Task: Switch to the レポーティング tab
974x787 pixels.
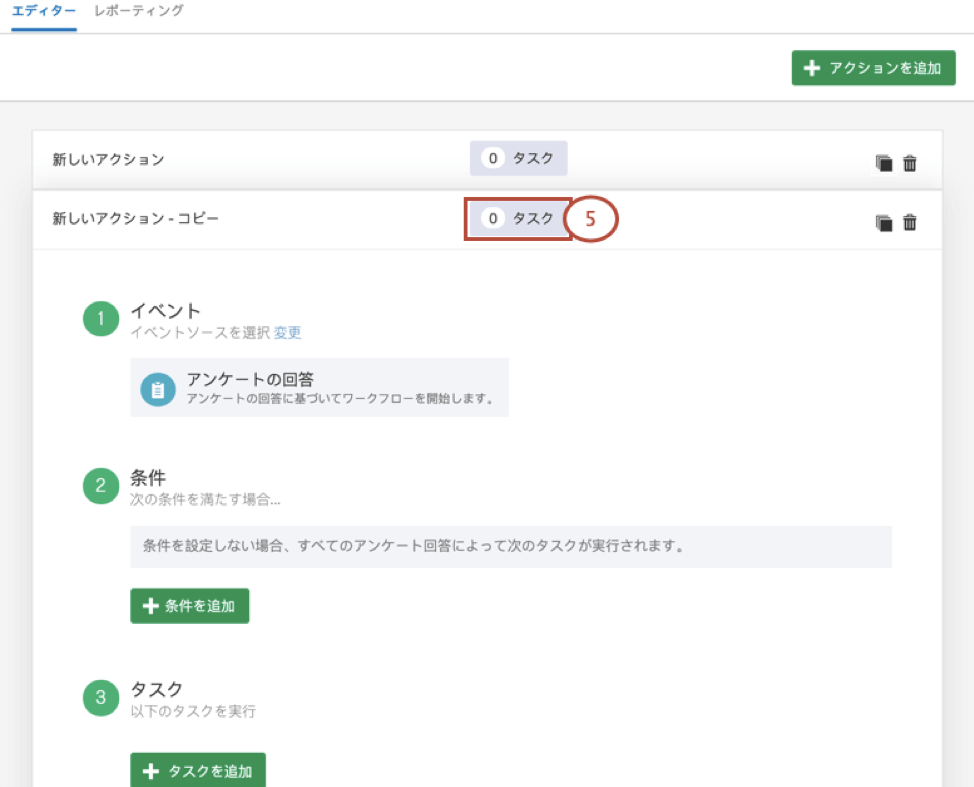Action: click(x=137, y=12)
